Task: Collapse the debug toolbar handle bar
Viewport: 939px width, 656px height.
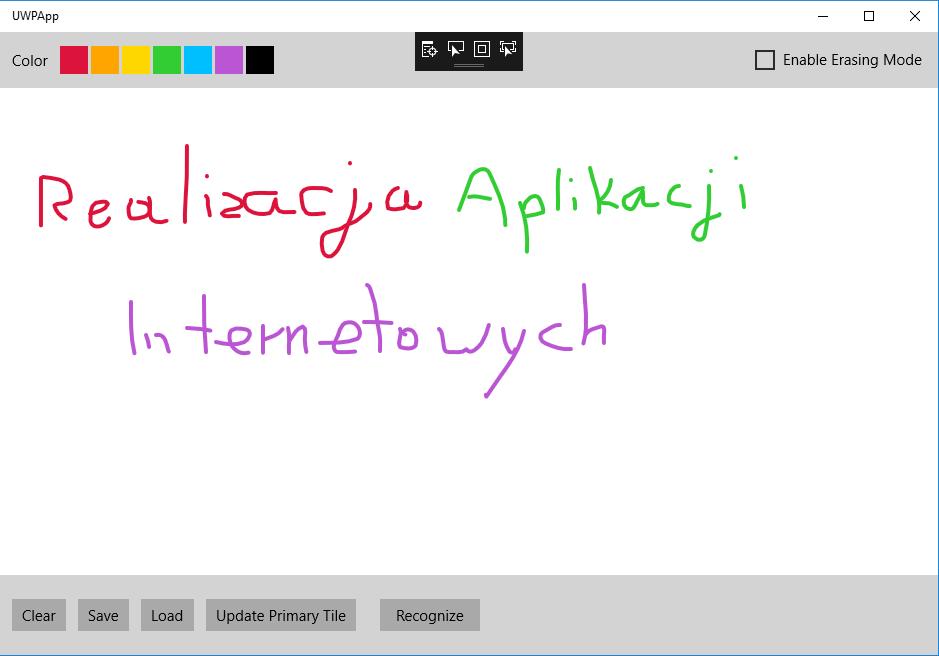Action: (x=469, y=65)
